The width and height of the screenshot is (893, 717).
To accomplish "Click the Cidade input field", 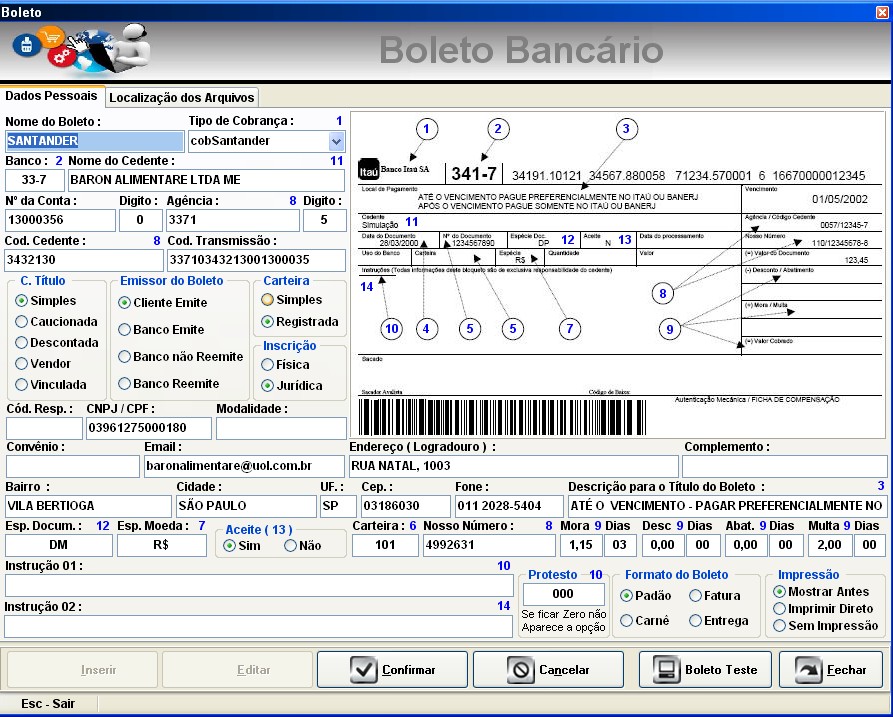I will [x=246, y=506].
